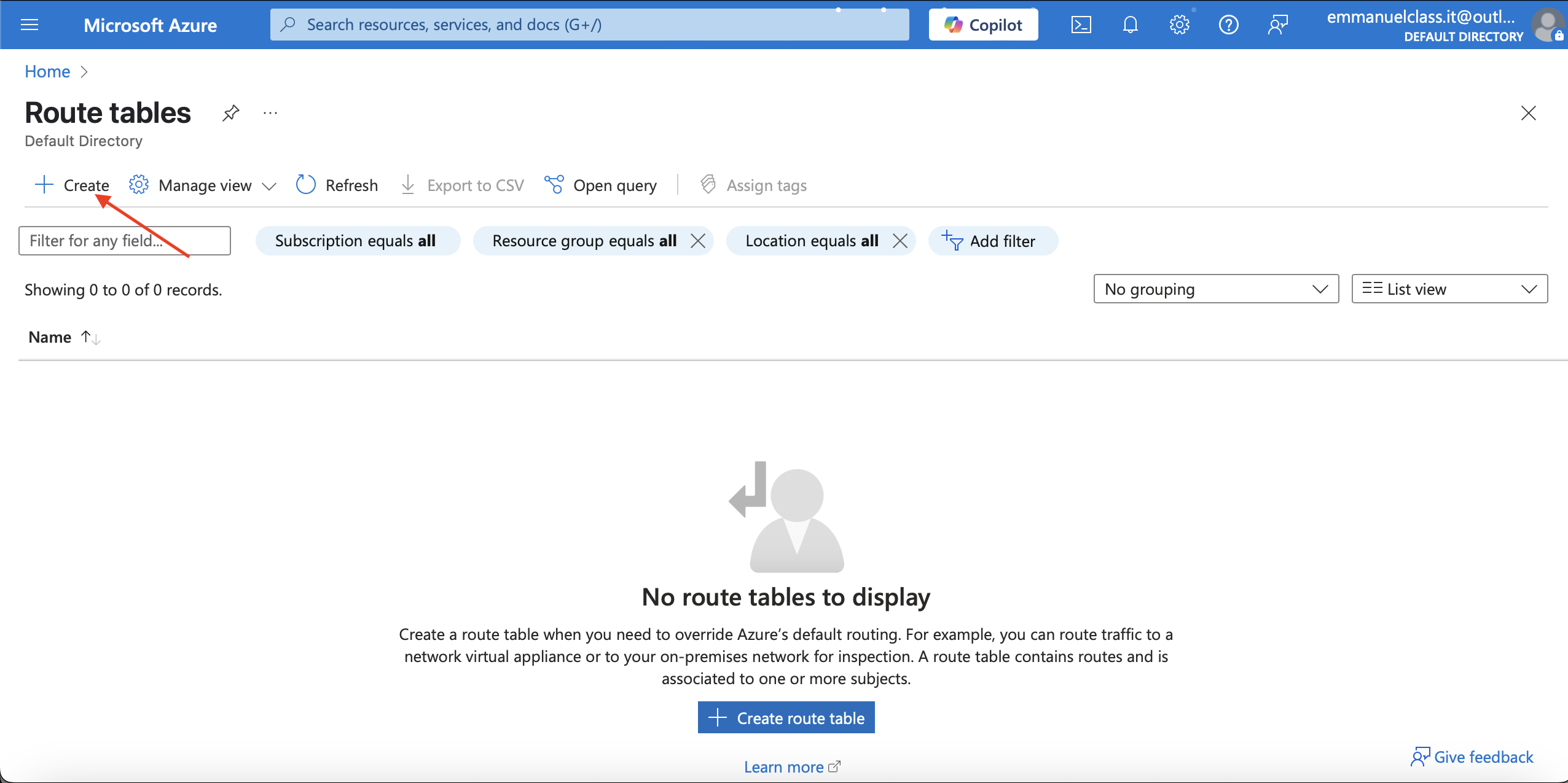Viewport: 1568px width, 783px height.
Task: Pin Route tables to dashboard
Action: pyautogui.click(x=230, y=113)
